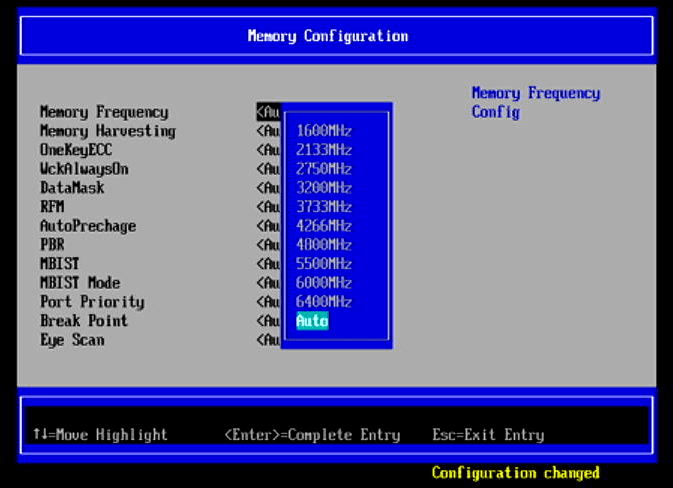Choose 5500MHz in the list
The height and width of the screenshot is (488, 673).
pyautogui.click(x=324, y=264)
